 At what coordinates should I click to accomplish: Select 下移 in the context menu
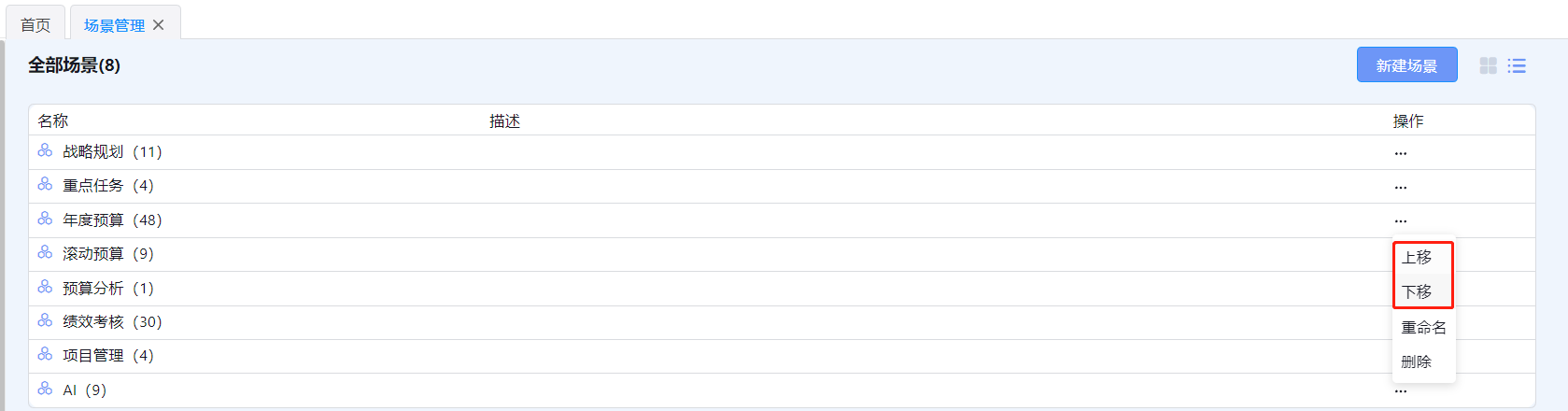coord(1417,291)
